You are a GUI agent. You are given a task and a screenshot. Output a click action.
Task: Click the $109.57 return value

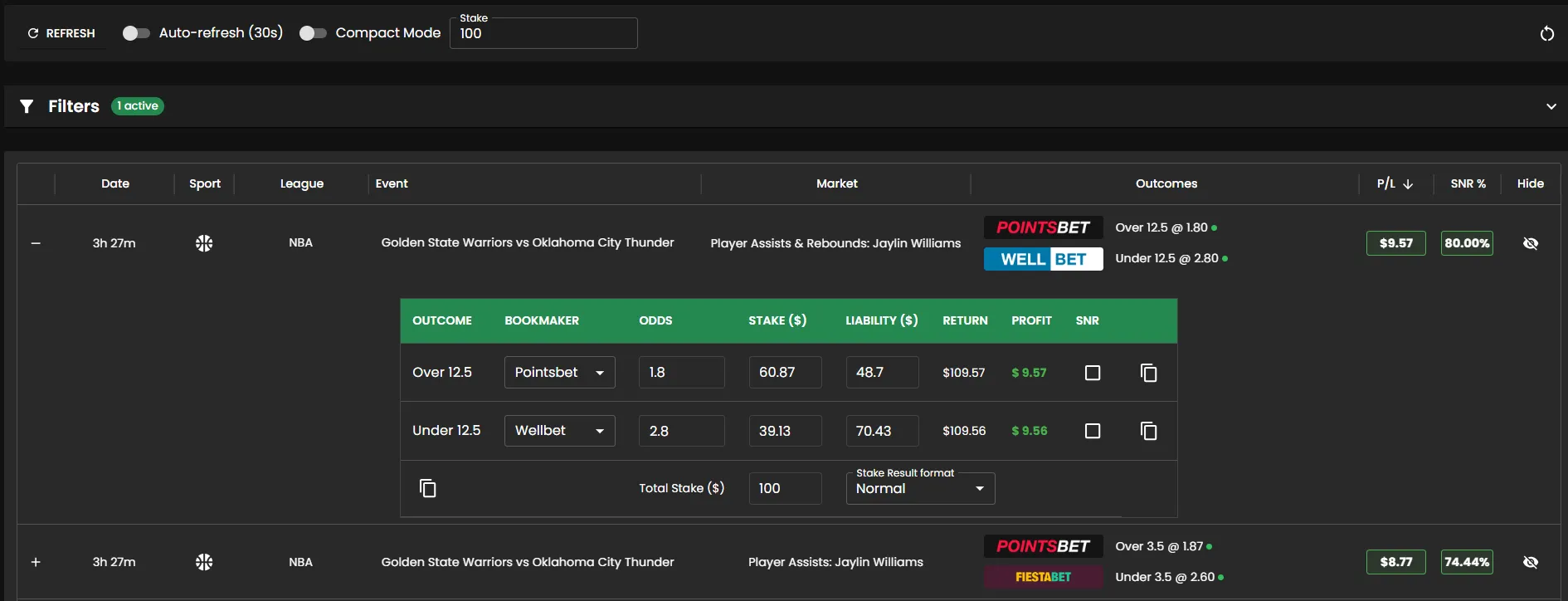click(x=964, y=373)
